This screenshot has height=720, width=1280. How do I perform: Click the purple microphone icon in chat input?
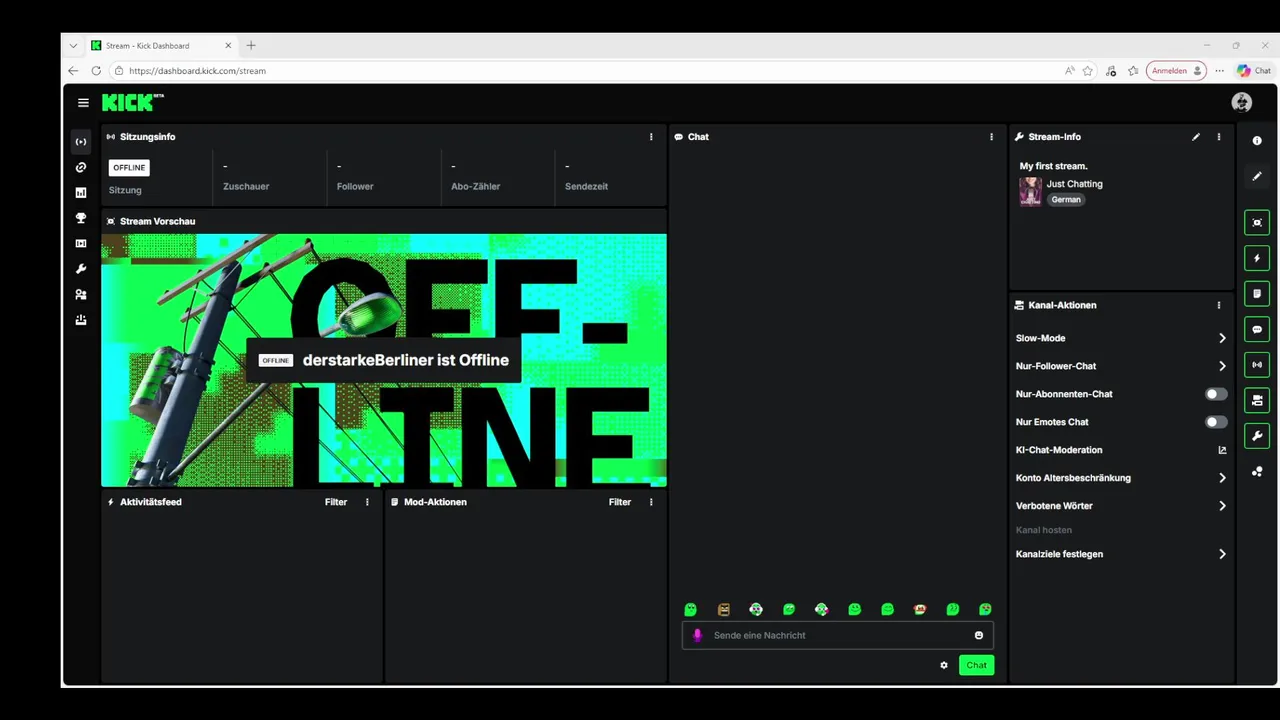[697, 635]
